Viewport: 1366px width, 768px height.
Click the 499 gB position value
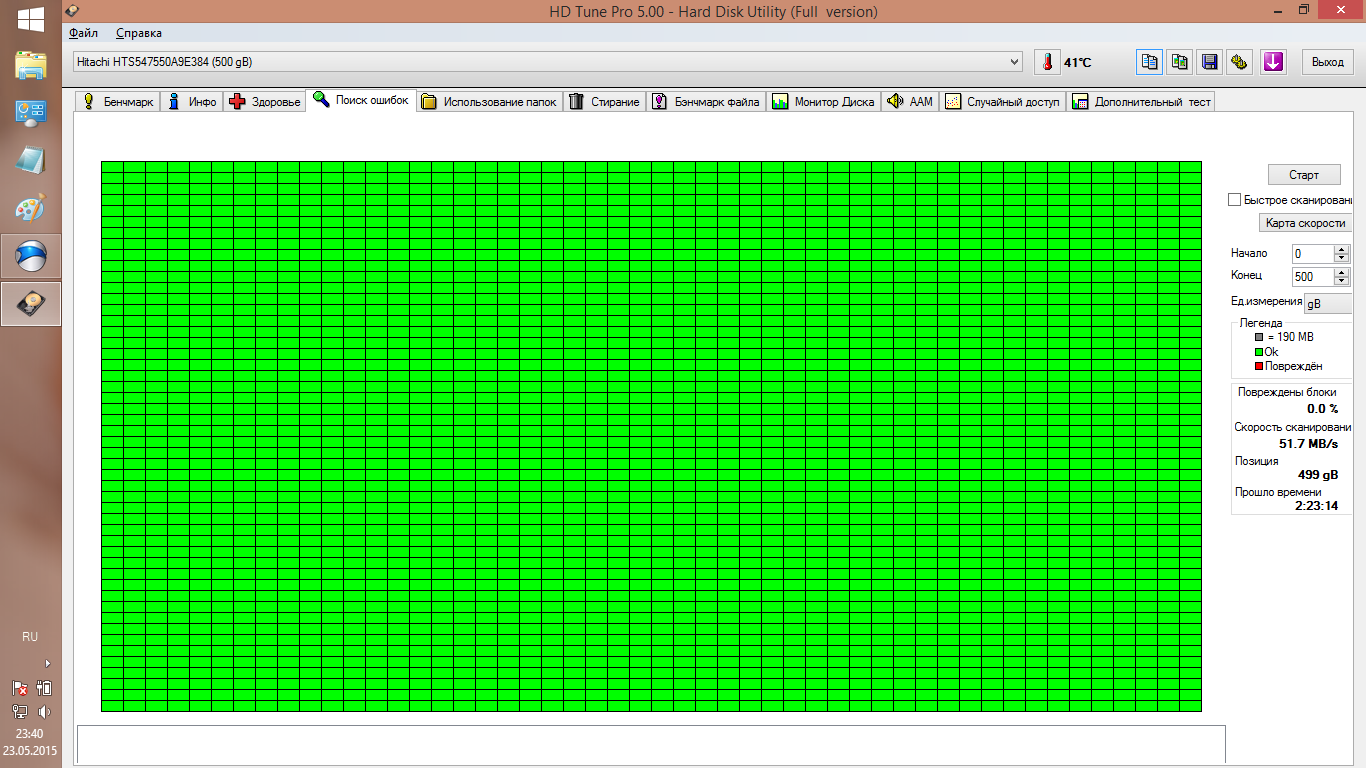pos(1318,475)
